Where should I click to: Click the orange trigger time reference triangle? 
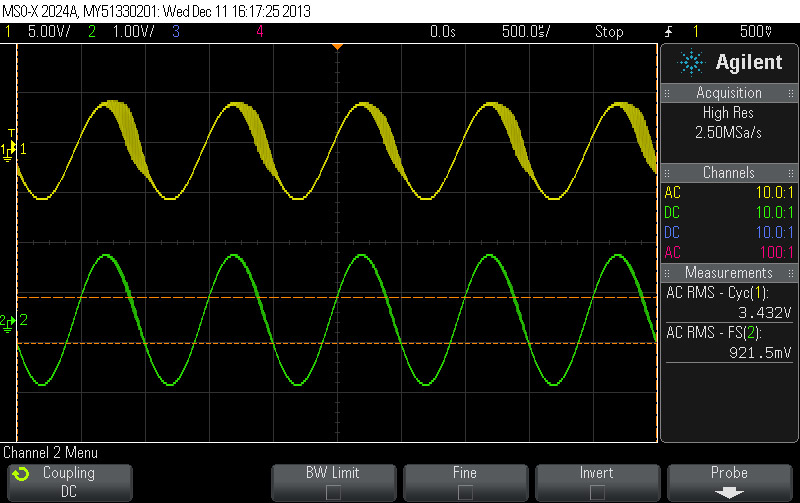coord(337,47)
